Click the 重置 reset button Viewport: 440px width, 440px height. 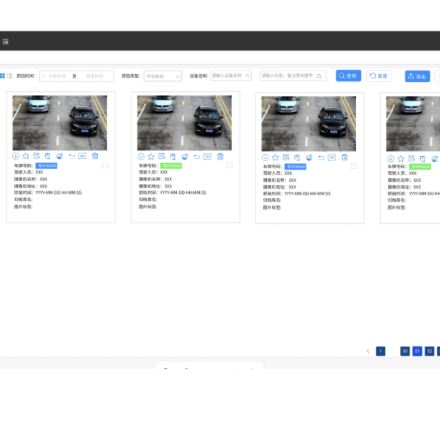click(379, 76)
